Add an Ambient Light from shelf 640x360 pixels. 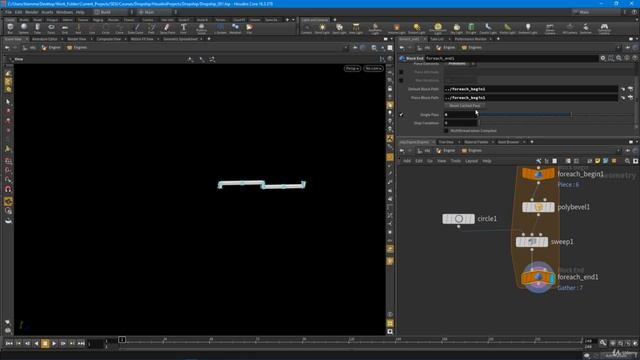[528, 29]
